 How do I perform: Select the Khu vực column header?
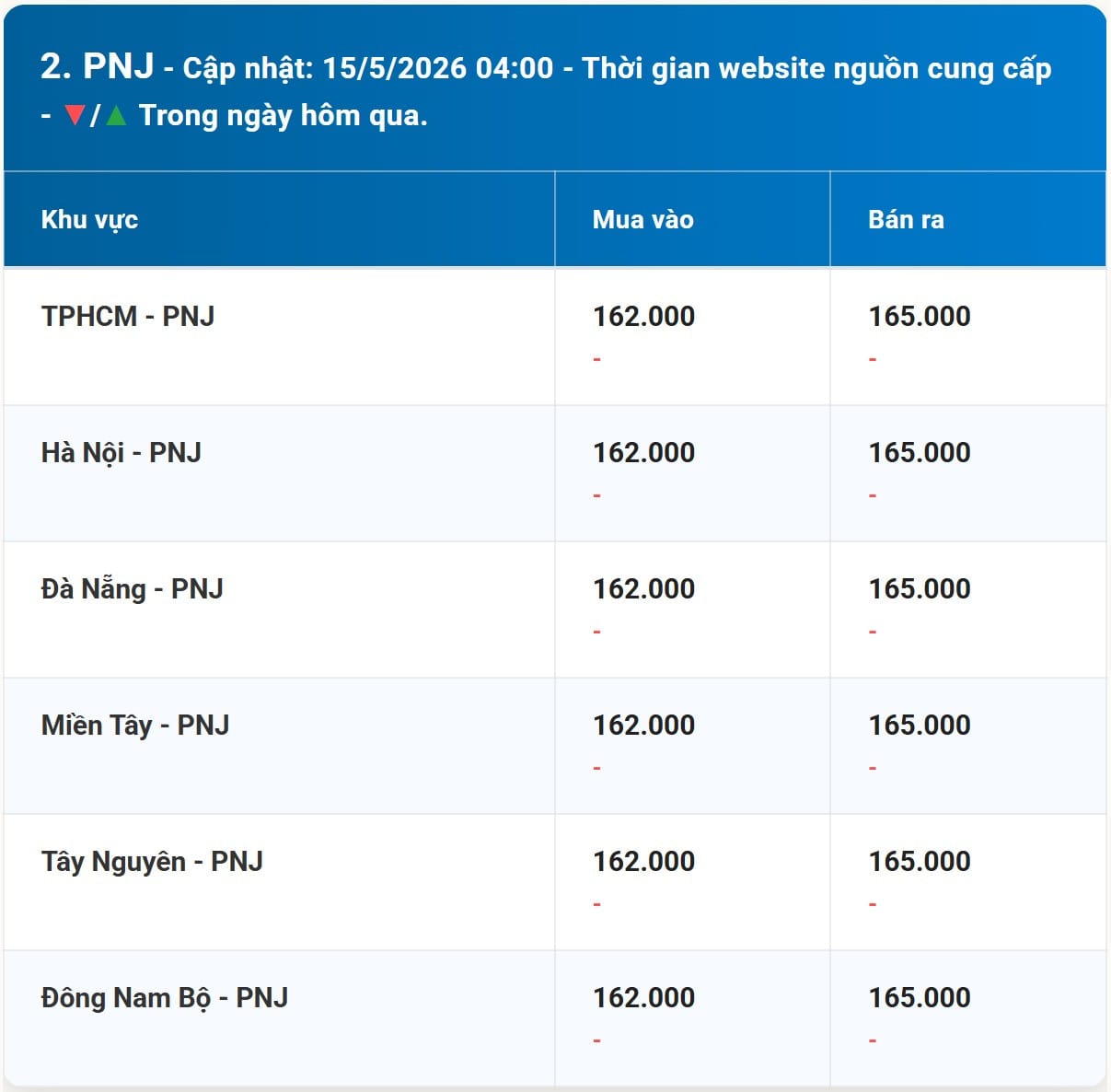tap(89, 220)
